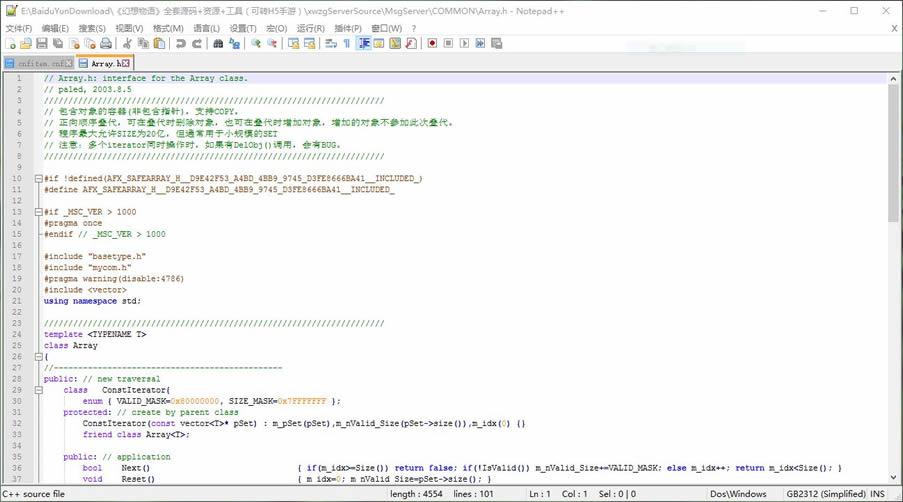Screen dimensions: 903x502
Task: Save the current file via the floppy icon
Action: (x=42, y=44)
